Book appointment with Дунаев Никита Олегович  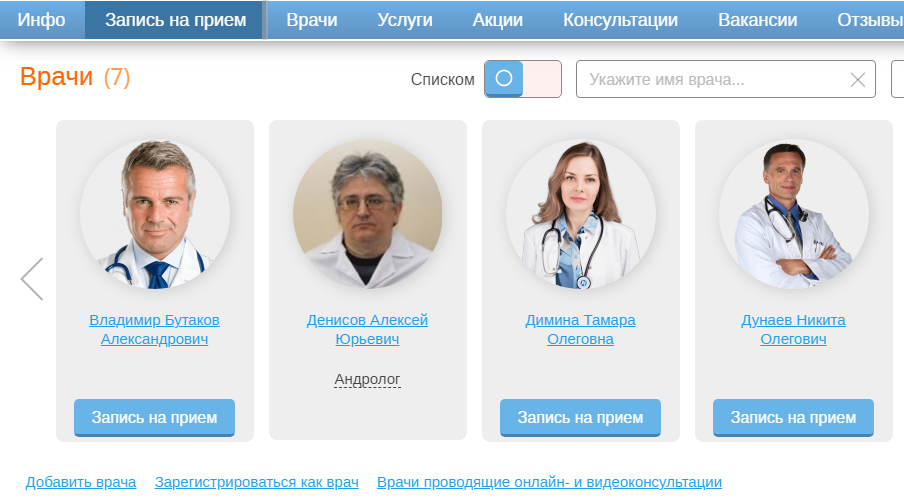tap(793, 417)
